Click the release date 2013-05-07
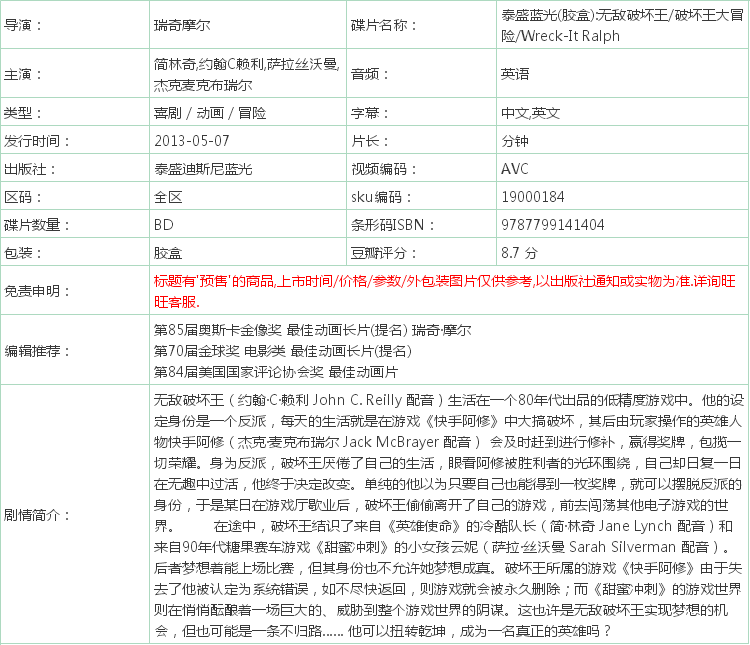This screenshot has width=750, height=645. 192,141
